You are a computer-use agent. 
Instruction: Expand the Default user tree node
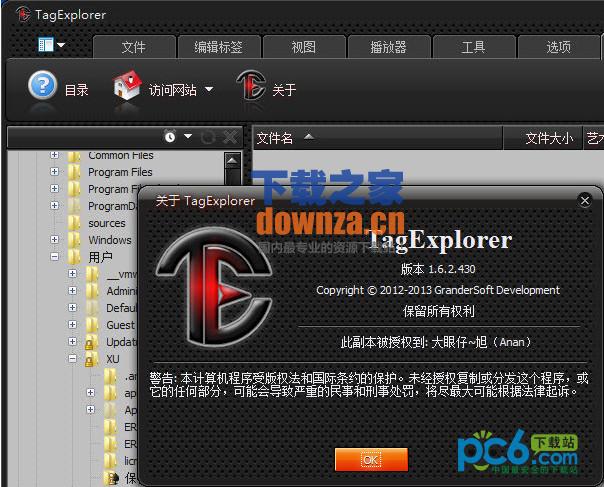pos(72,307)
